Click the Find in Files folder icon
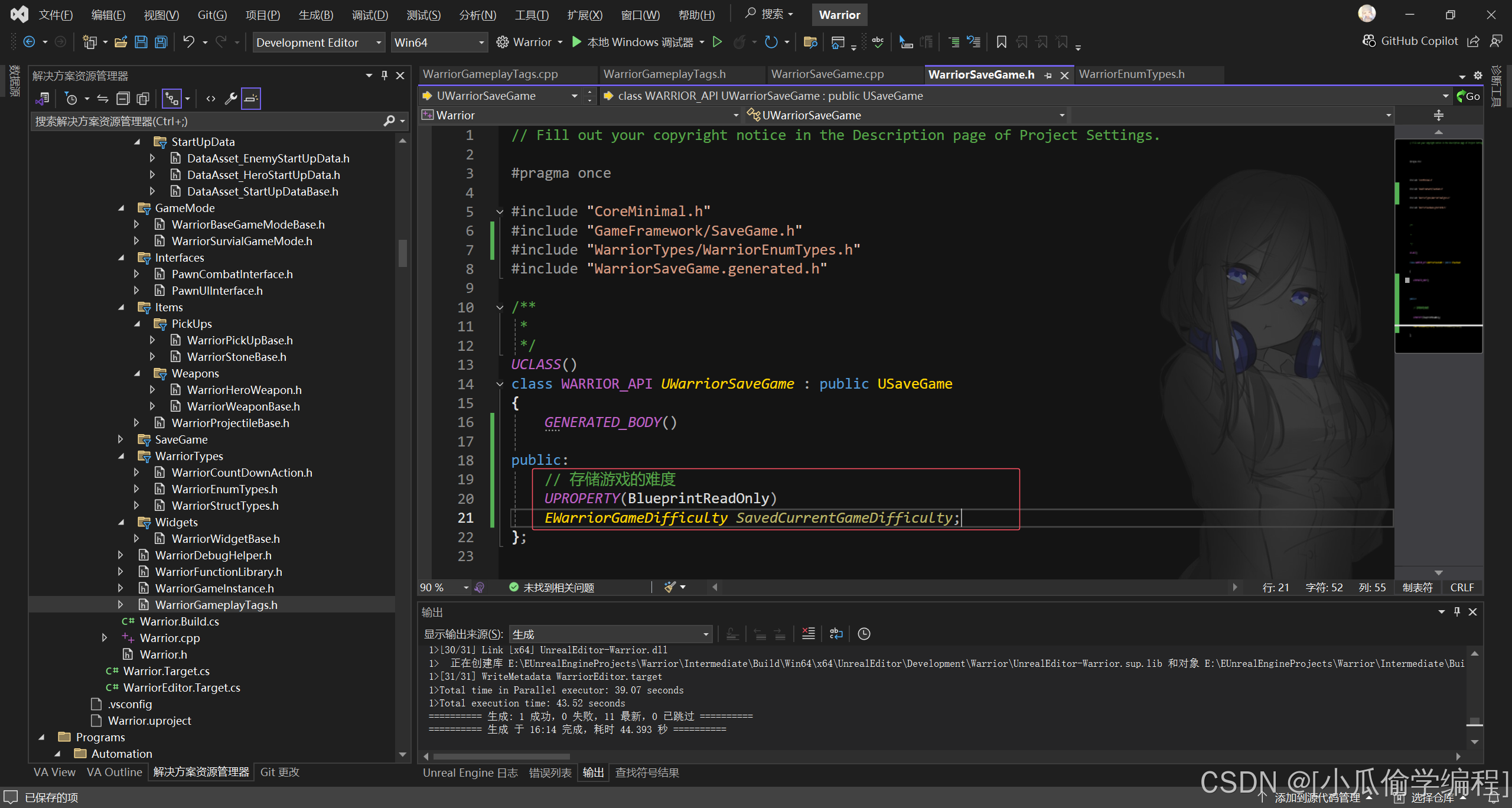This screenshot has width=1512, height=808. (x=810, y=42)
